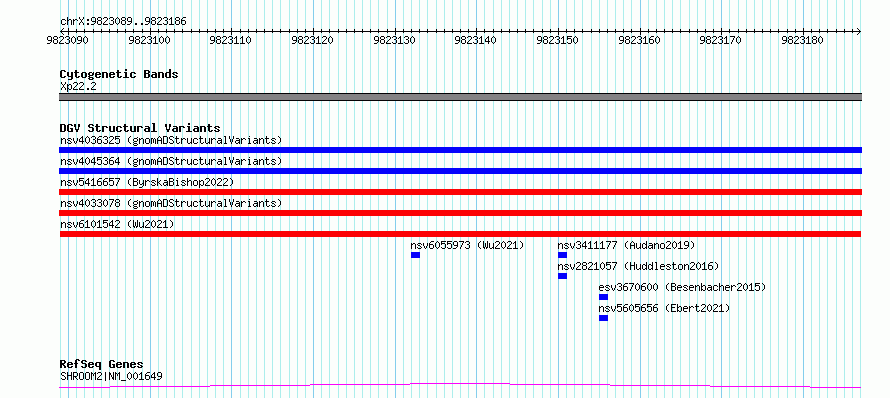The height and width of the screenshot is (398, 890).
Task: Click the Cytogenetic Bands track title
Action: [119, 74]
